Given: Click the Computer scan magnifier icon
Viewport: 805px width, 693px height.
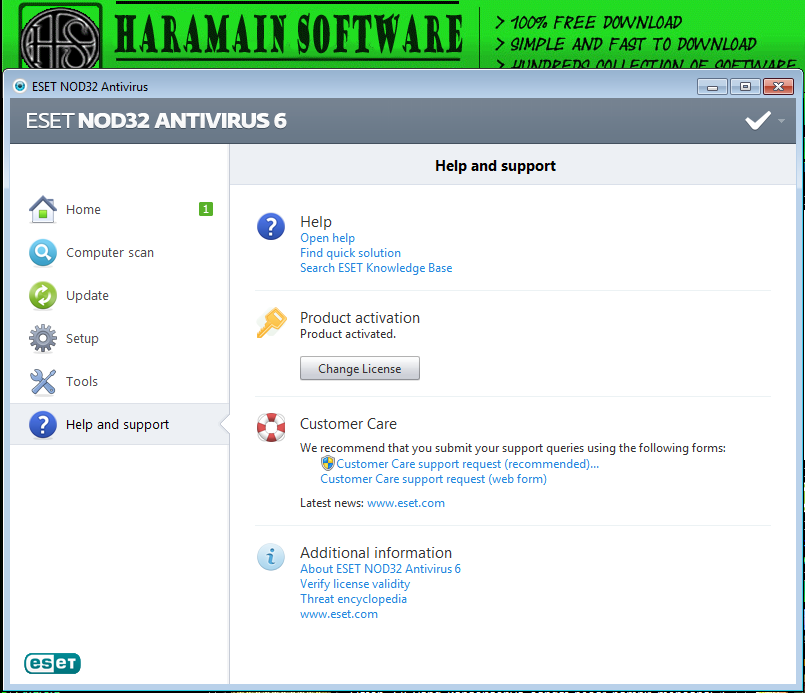Looking at the screenshot, I should [43, 253].
